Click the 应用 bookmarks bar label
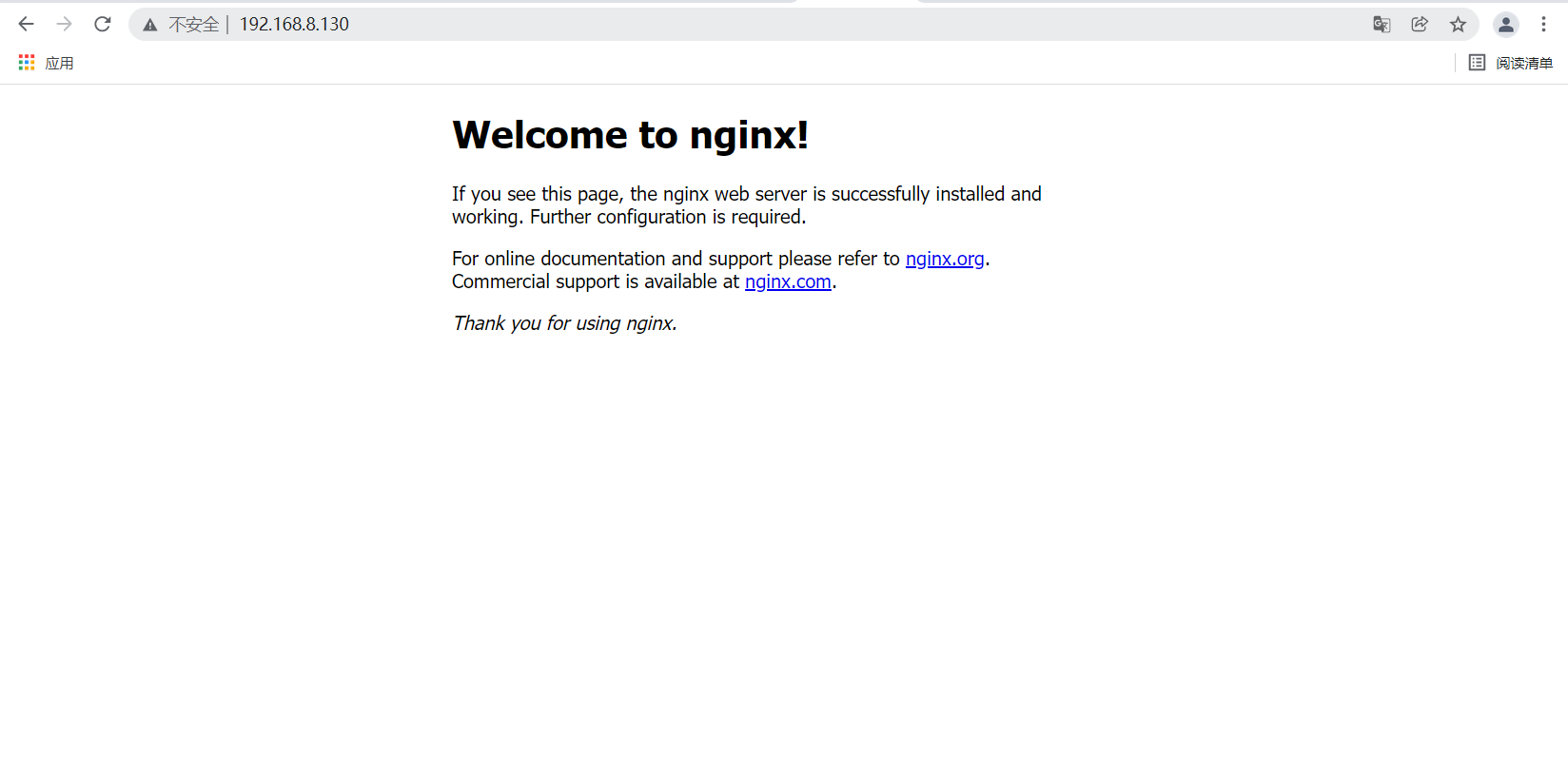 [x=59, y=64]
